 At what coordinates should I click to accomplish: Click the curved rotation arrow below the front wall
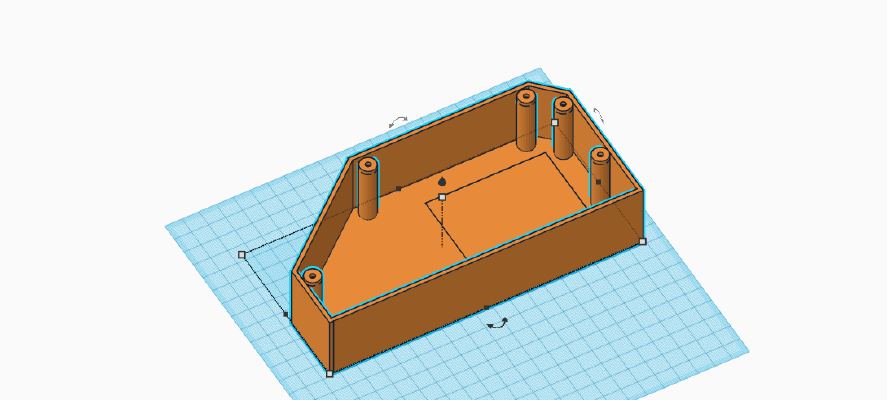tap(498, 324)
